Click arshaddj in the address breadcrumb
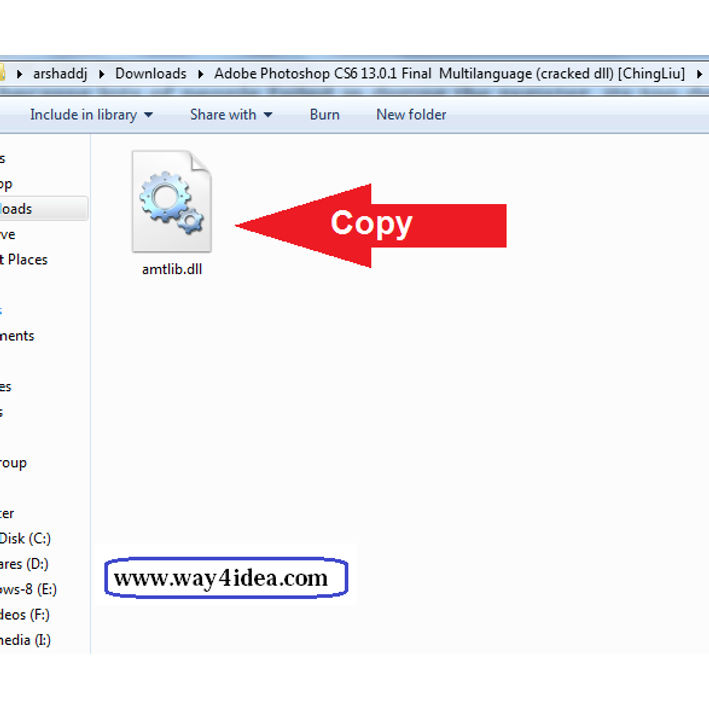 60,74
